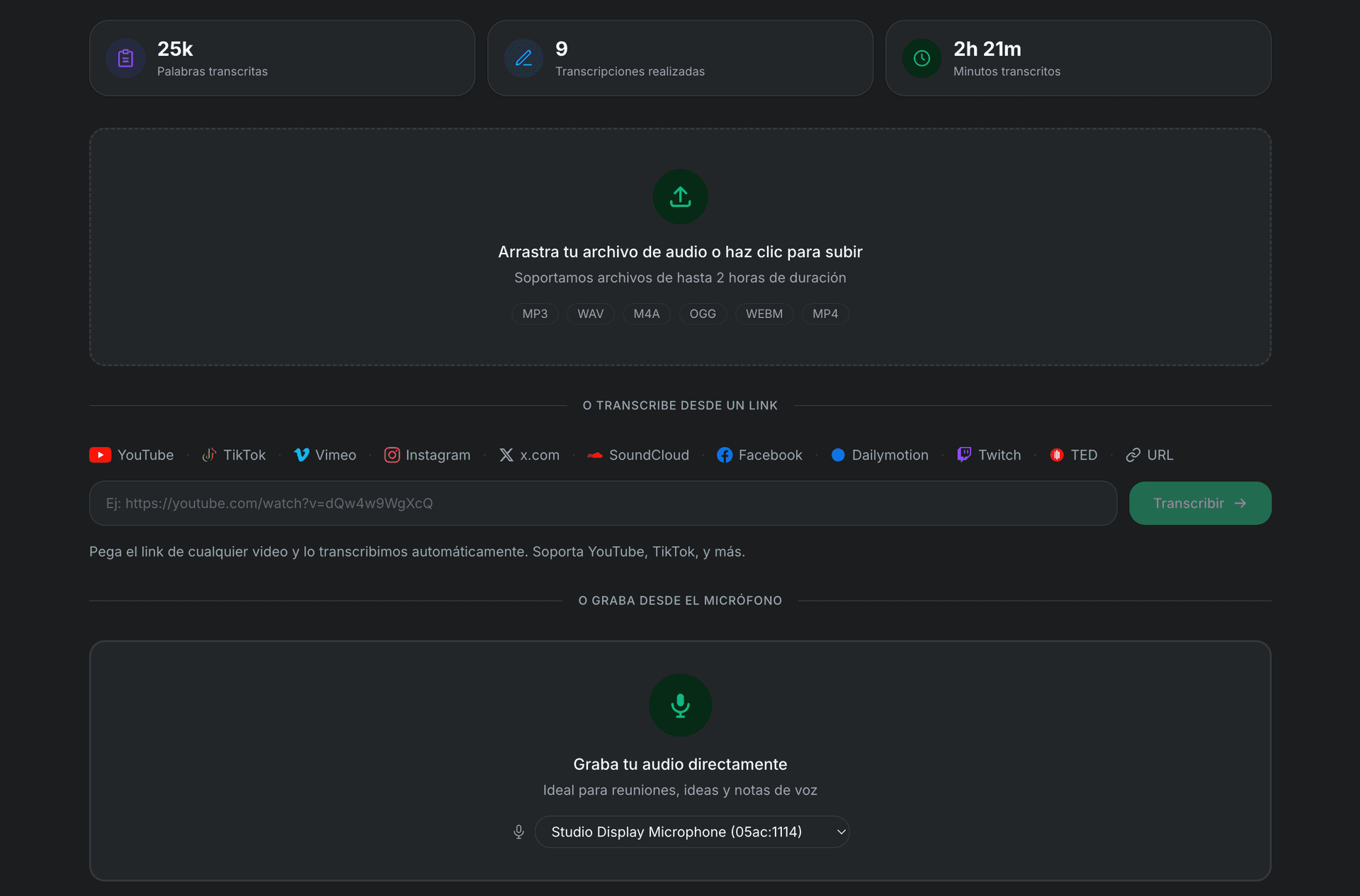Choose Facebook as transcription source

pyautogui.click(x=759, y=455)
